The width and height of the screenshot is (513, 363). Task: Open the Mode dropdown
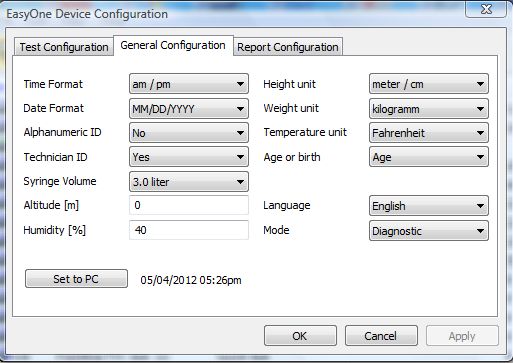pyautogui.click(x=429, y=231)
